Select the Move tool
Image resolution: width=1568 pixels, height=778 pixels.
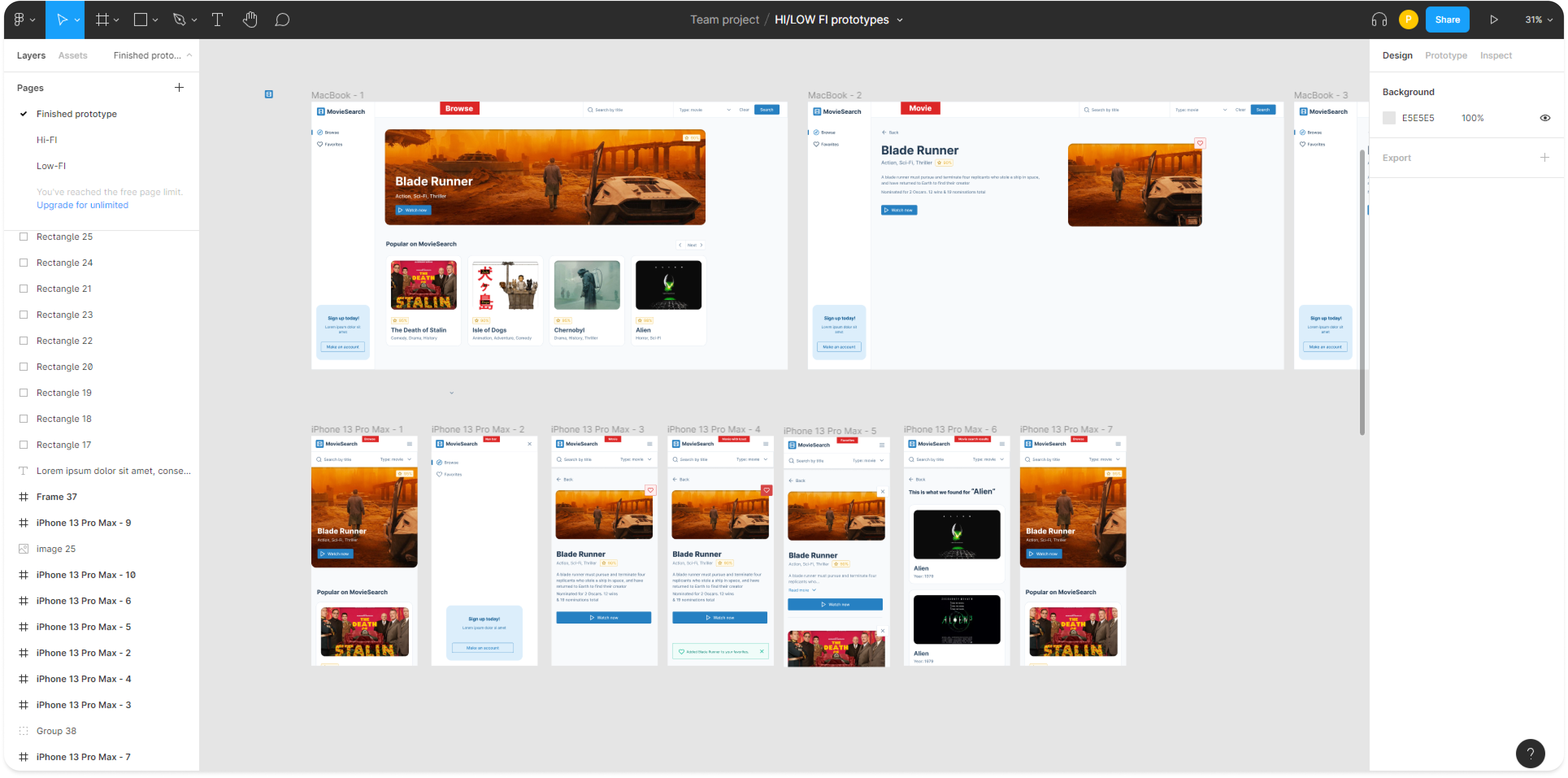click(x=61, y=19)
